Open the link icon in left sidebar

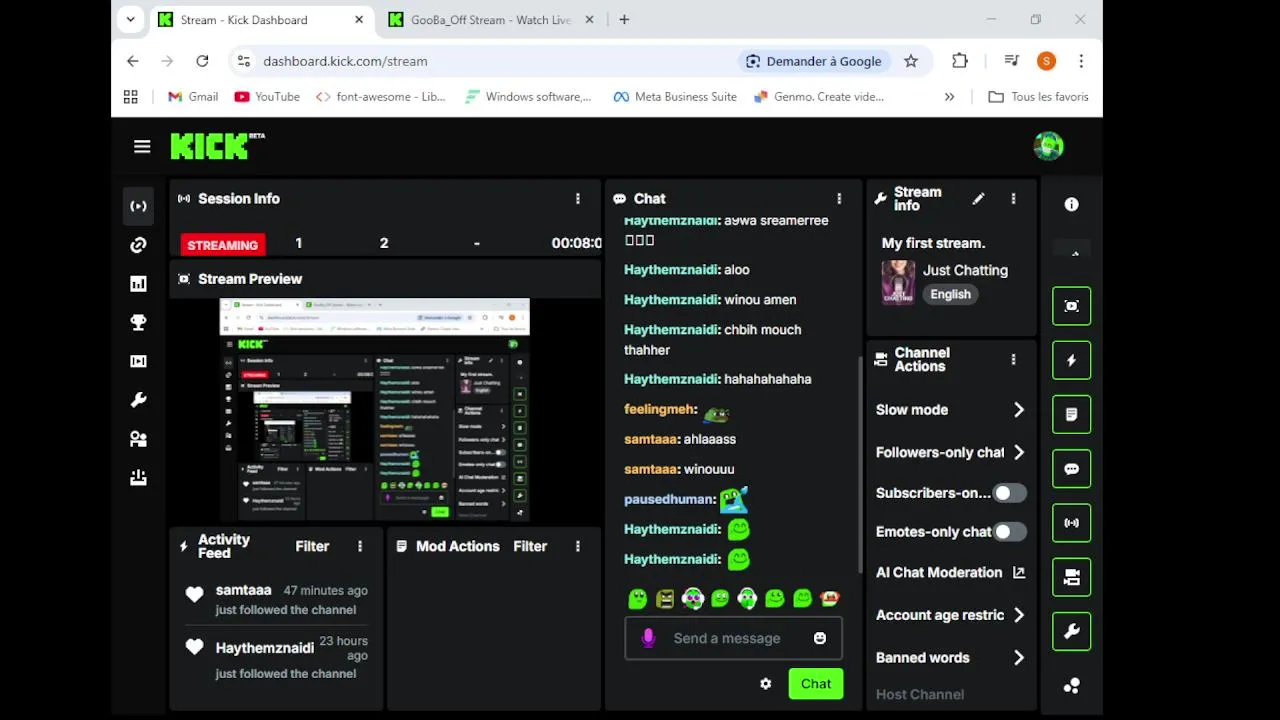(138, 245)
